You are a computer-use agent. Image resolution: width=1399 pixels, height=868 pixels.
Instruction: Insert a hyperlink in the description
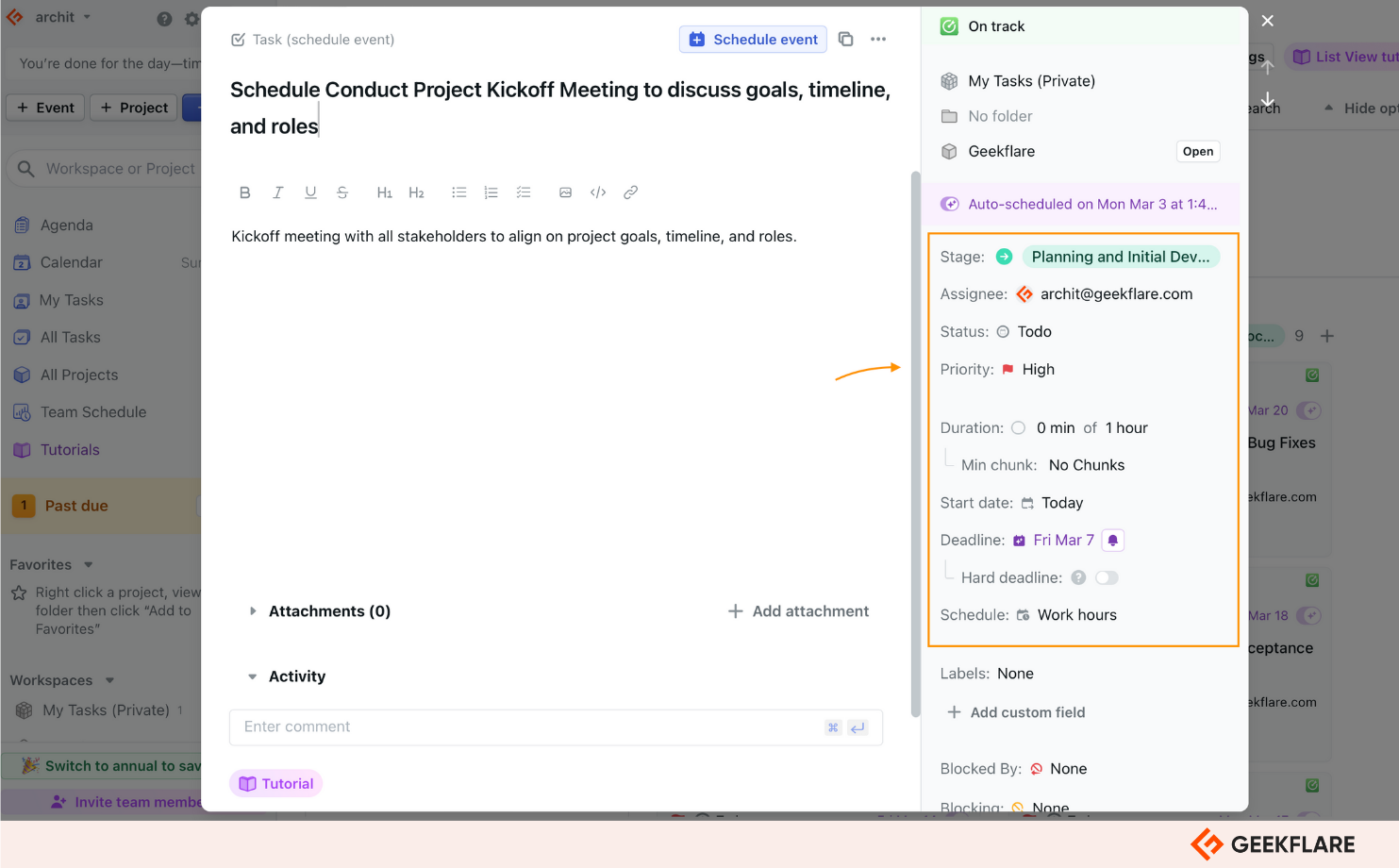click(630, 192)
